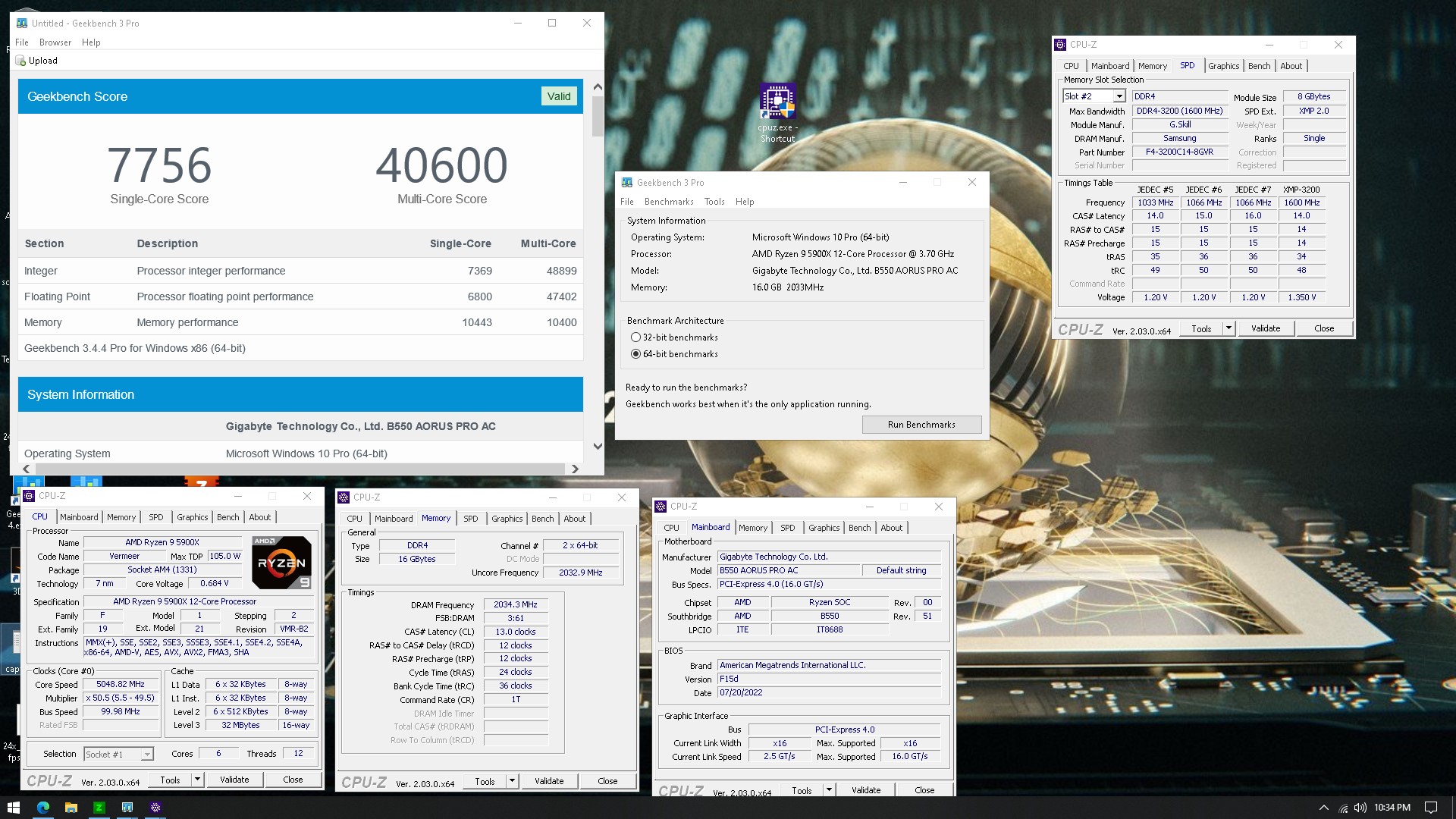Expand Tools dropdown arrow in CPU-Z Memory window

[512, 781]
